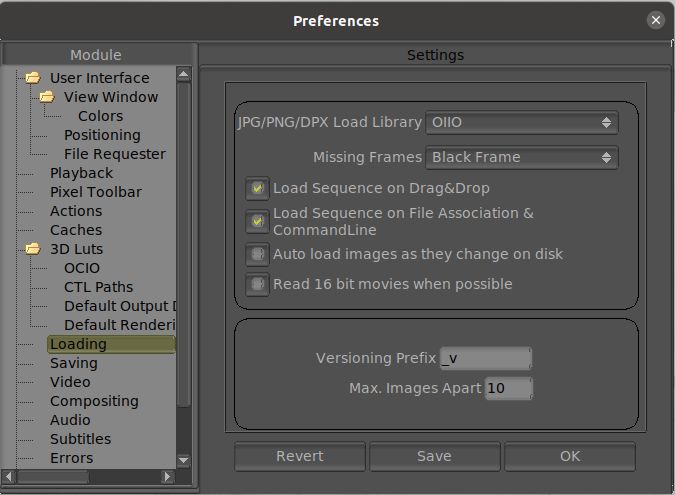Image resolution: width=675 pixels, height=495 pixels.
Task: Select Default Output entry in tree
Action: coord(120,306)
